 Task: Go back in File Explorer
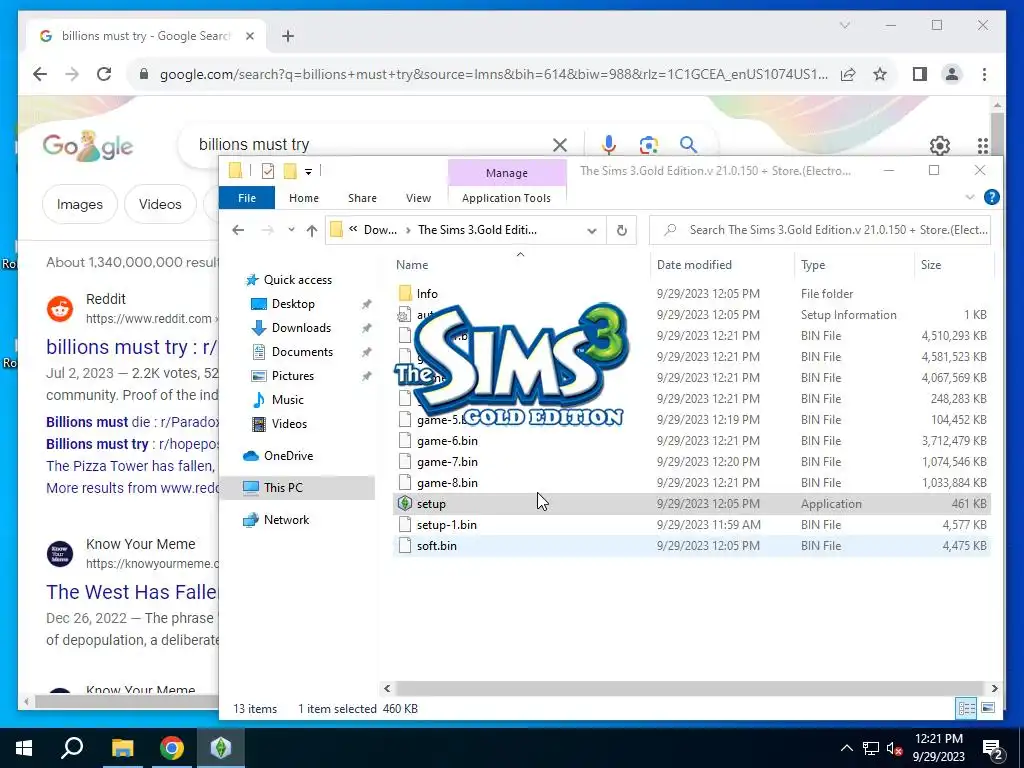238,230
